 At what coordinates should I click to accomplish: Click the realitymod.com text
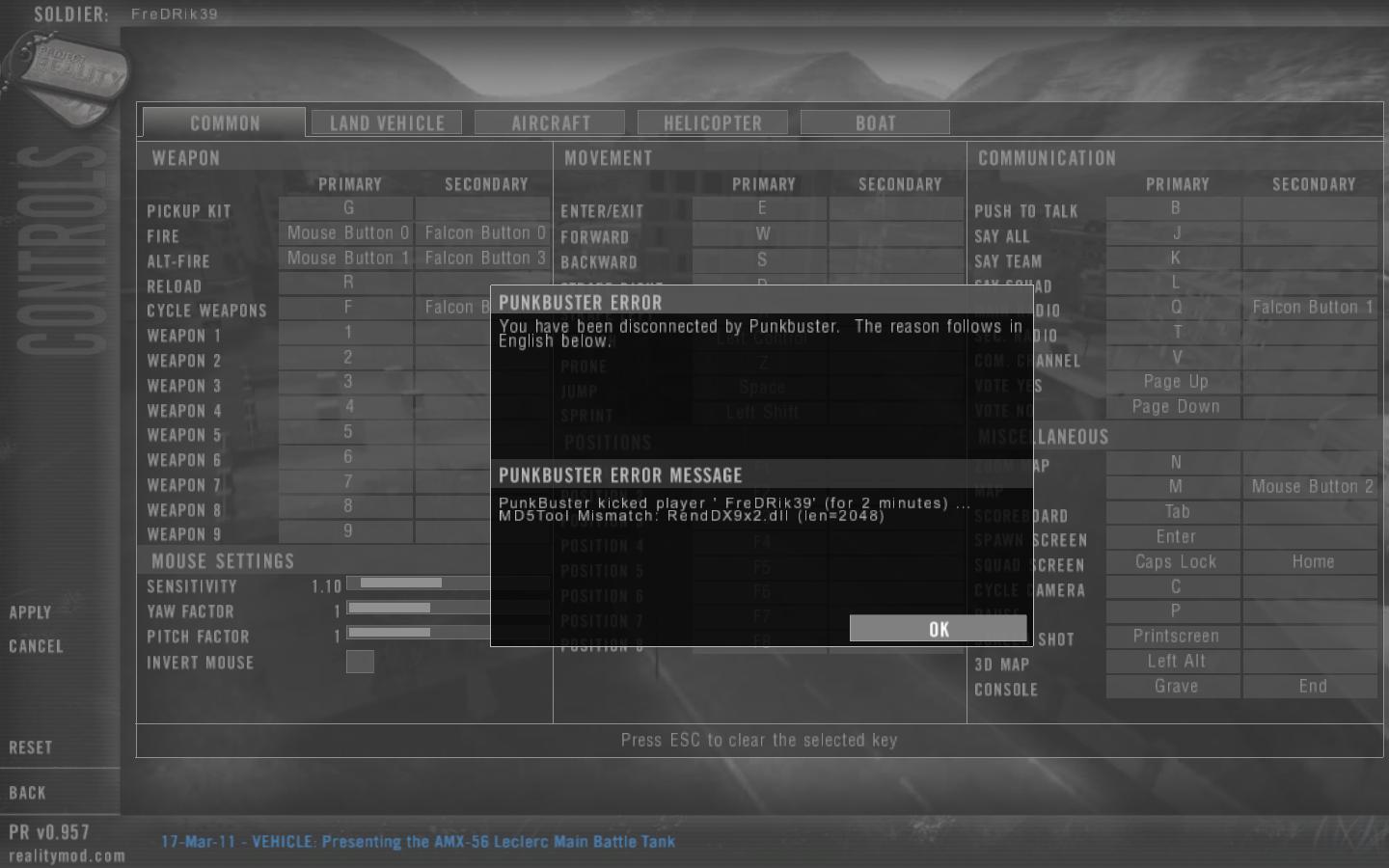click(x=67, y=856)
